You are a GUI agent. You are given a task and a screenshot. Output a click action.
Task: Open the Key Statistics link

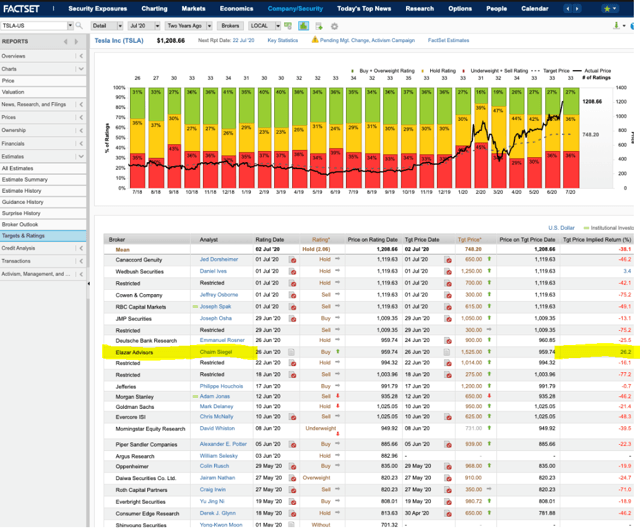pos(283,40)
